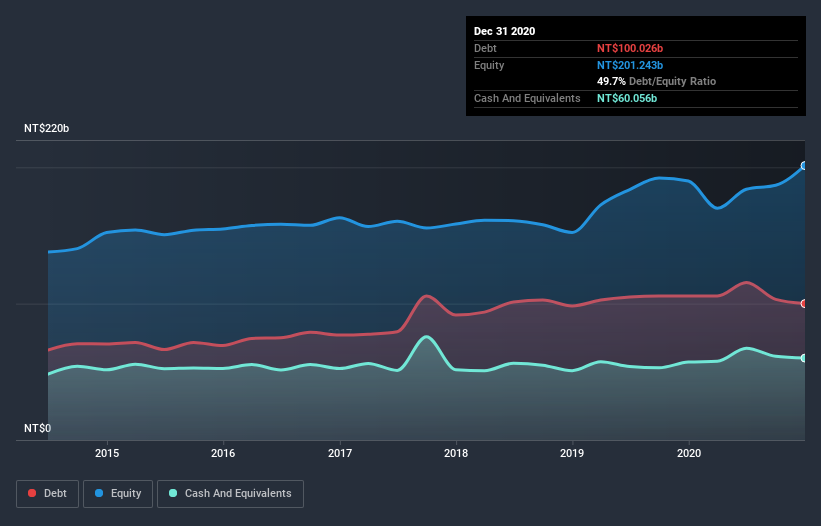
Task: Click the 2019 x-axis label
Action: (572, 453)
